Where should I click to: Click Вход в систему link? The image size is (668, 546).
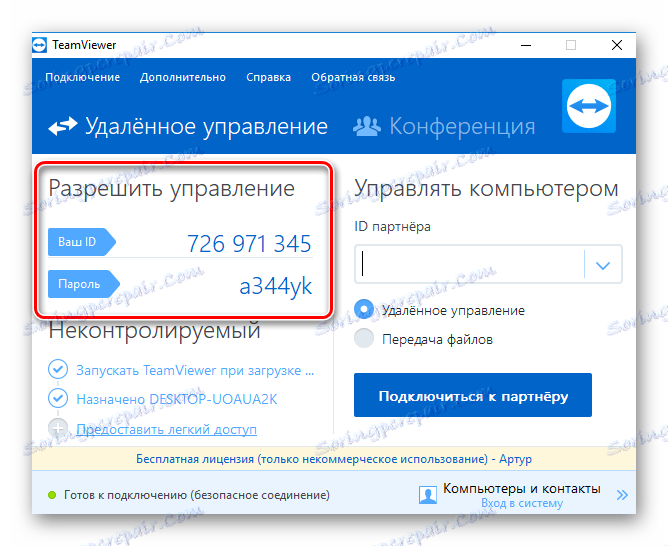[522, 503]
